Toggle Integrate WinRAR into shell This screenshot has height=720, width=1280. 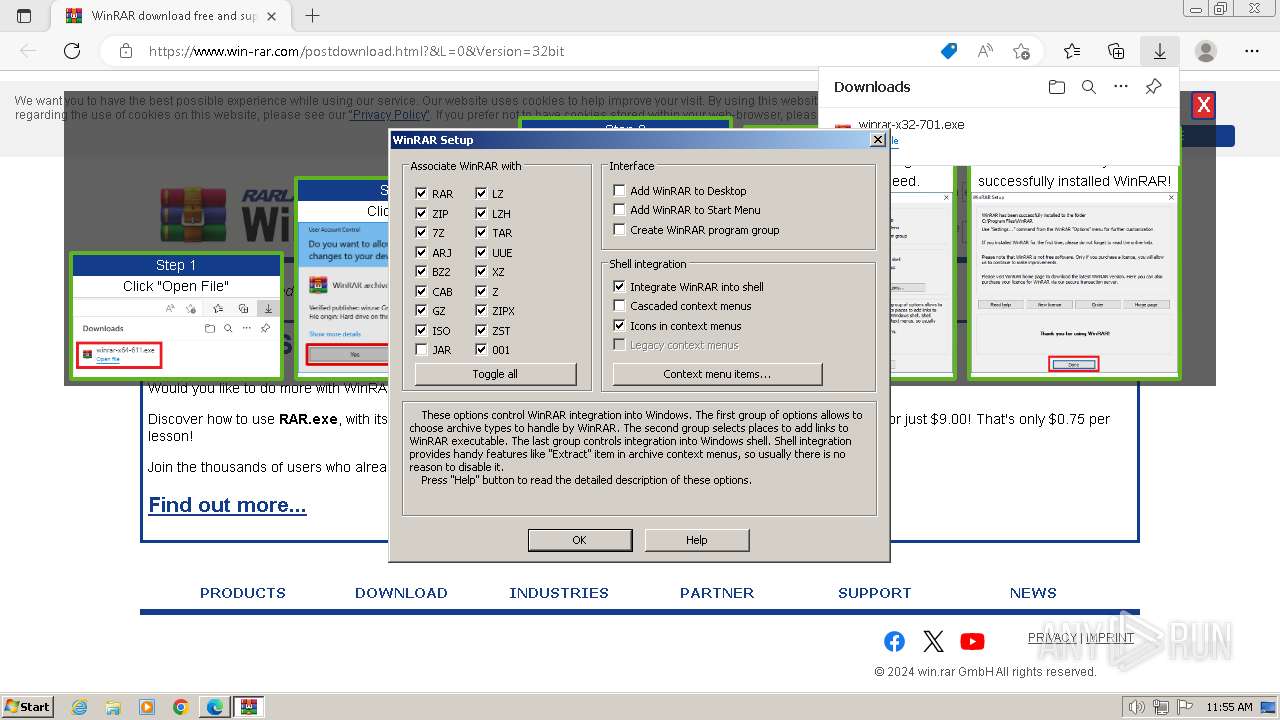click(x=619, y=287)
